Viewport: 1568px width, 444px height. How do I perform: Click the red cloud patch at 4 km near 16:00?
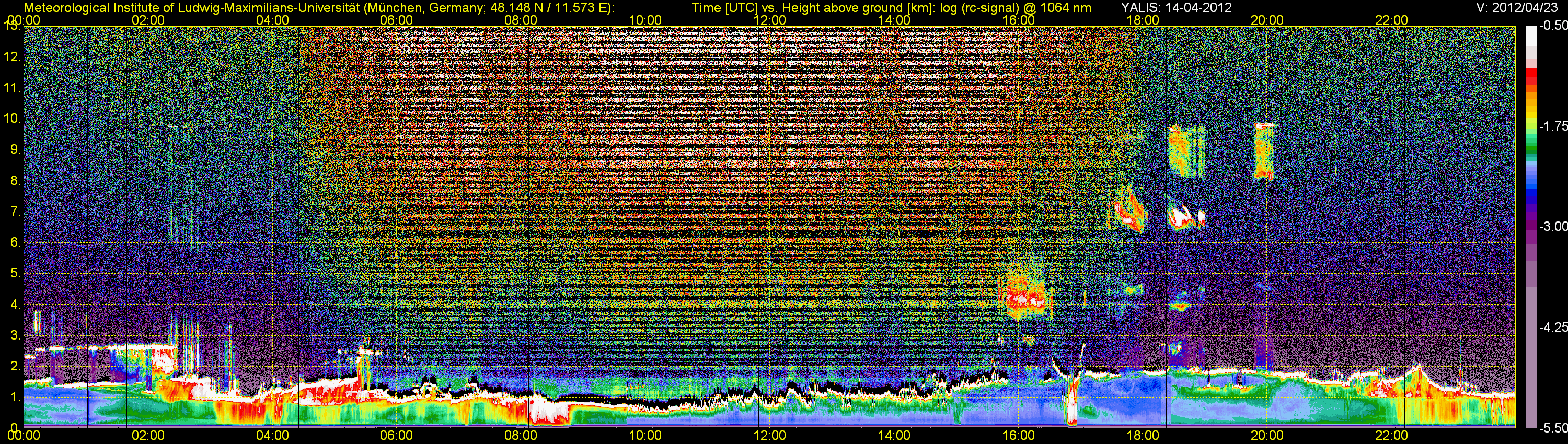1024,299
